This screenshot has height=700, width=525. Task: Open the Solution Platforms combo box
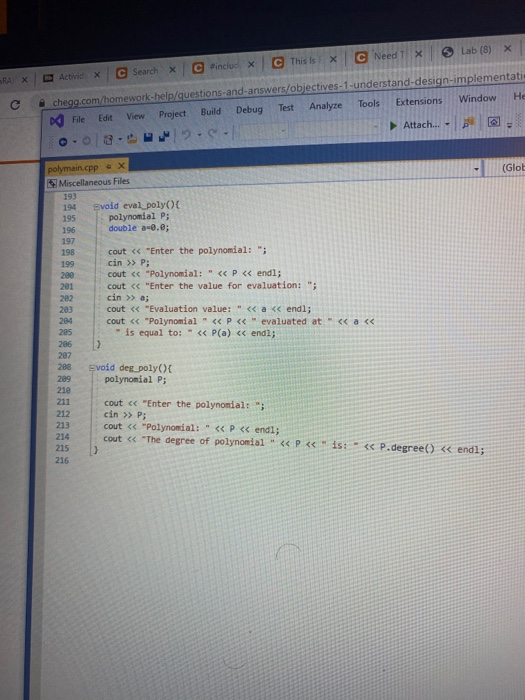click(x=337, y=128)
